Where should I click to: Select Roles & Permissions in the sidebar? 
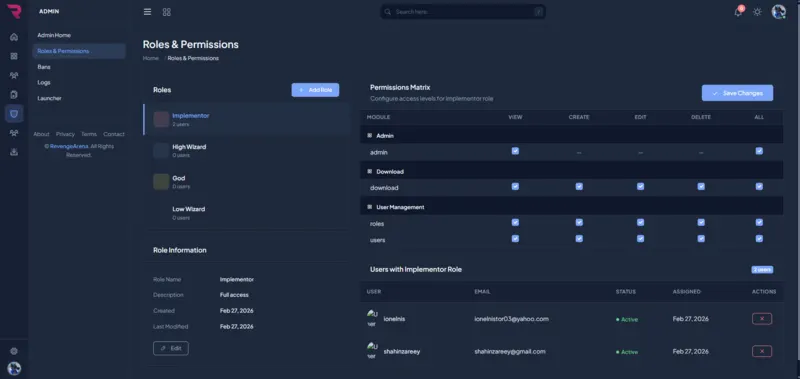tap(79, 51)
